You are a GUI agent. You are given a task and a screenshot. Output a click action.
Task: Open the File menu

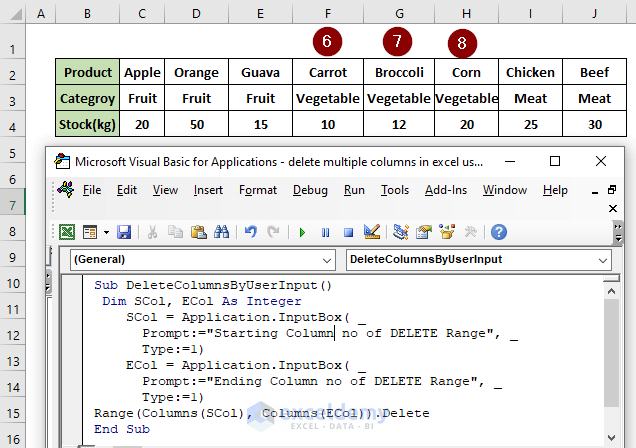pyautogui.click(x=92, y=190)
